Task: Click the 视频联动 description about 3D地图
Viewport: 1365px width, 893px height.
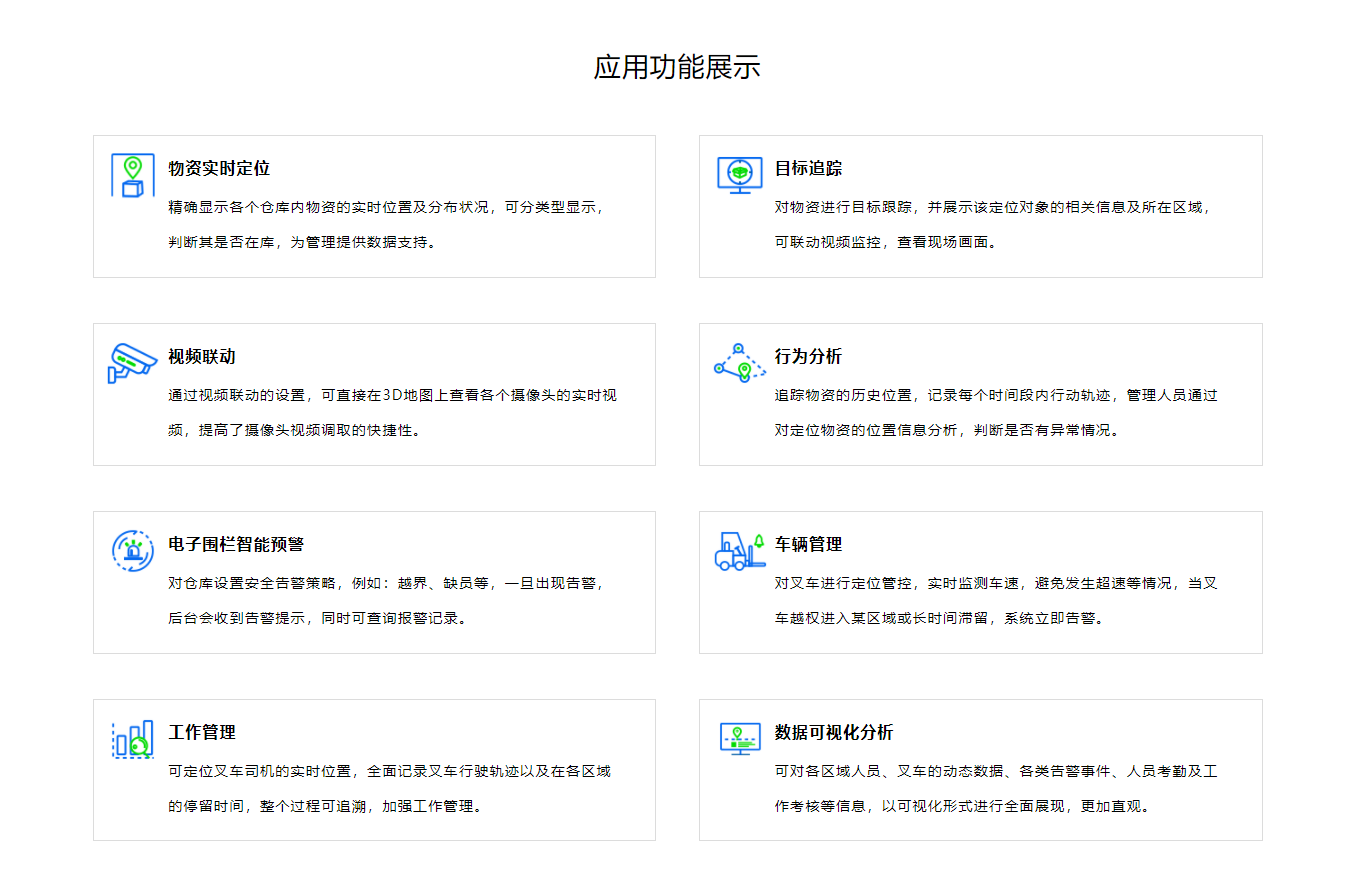Action: [x=392, y=412]
